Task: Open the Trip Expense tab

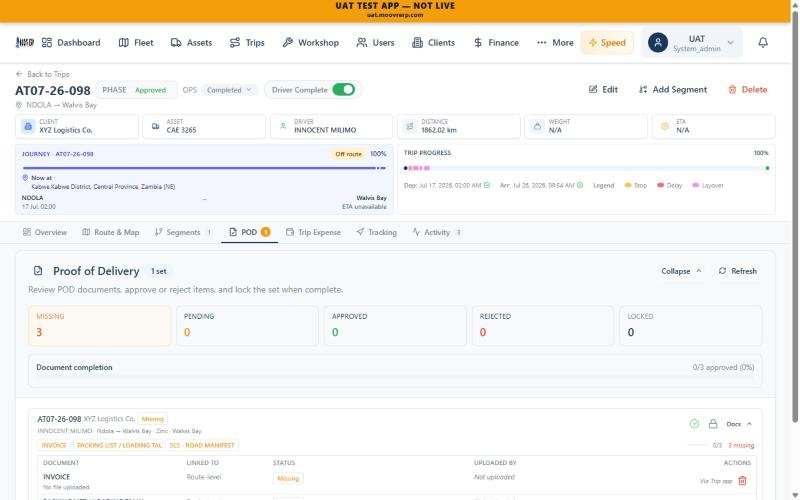Action: click(313, 232)
